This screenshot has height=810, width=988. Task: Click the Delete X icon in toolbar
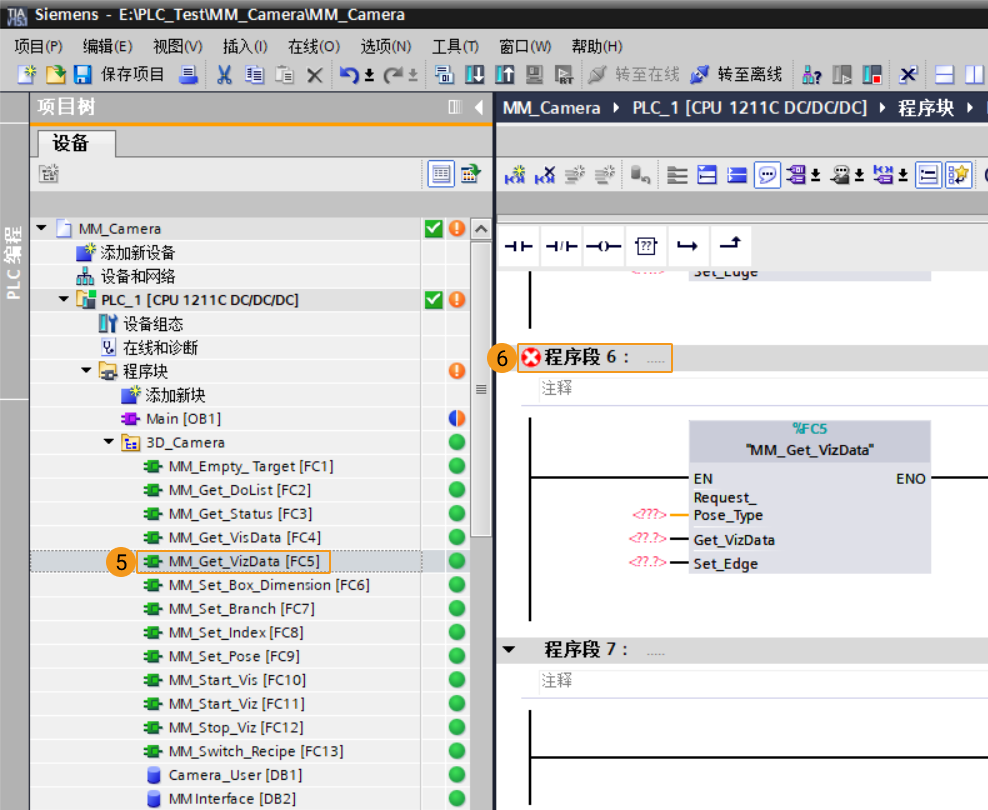314,76
